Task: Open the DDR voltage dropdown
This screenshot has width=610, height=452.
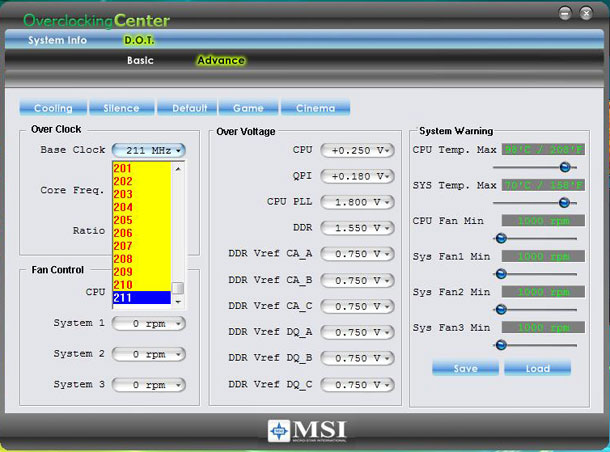Action: point(358,228)
